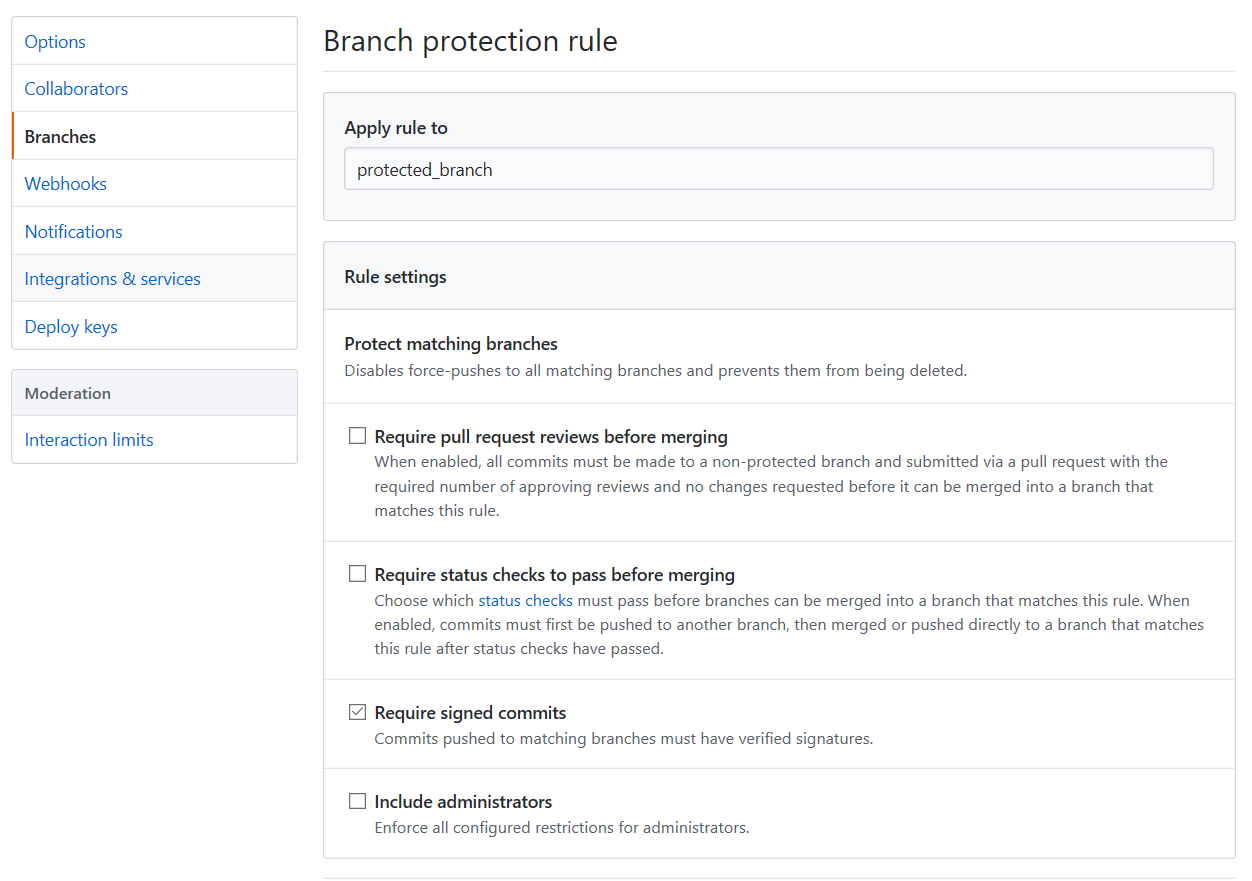Open the Webhooks settings
The height and width of the screenshot is (881, 1252).
(x=65, y=183)
